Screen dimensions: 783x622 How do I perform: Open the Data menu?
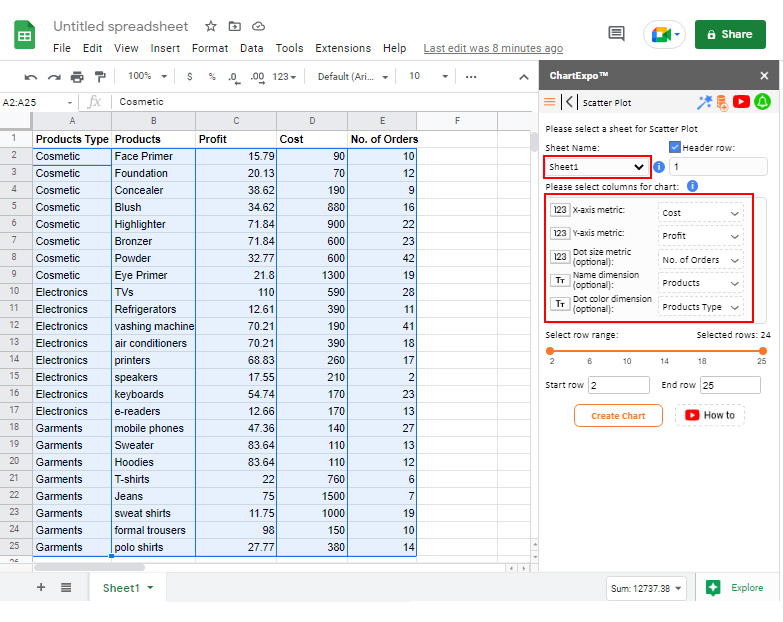coord(251,48)
